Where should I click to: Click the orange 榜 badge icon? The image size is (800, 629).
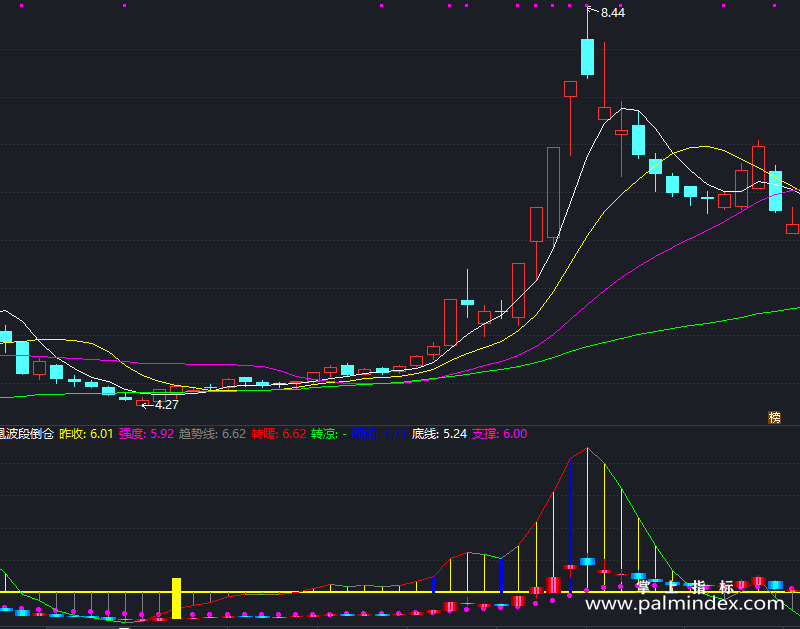[x=774, y=418]
